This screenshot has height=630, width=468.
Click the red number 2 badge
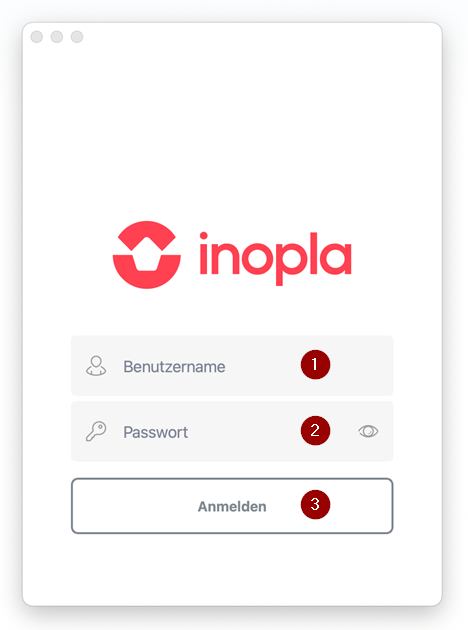coord(315,430)
